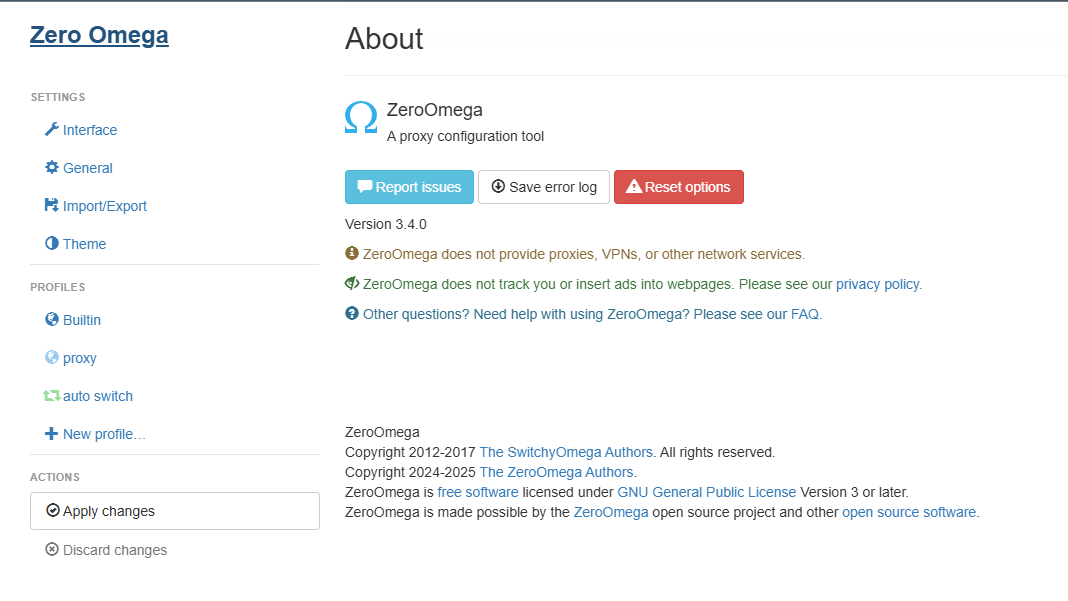
Task: Click the Zero Omega title link
Action: (99, 35)
